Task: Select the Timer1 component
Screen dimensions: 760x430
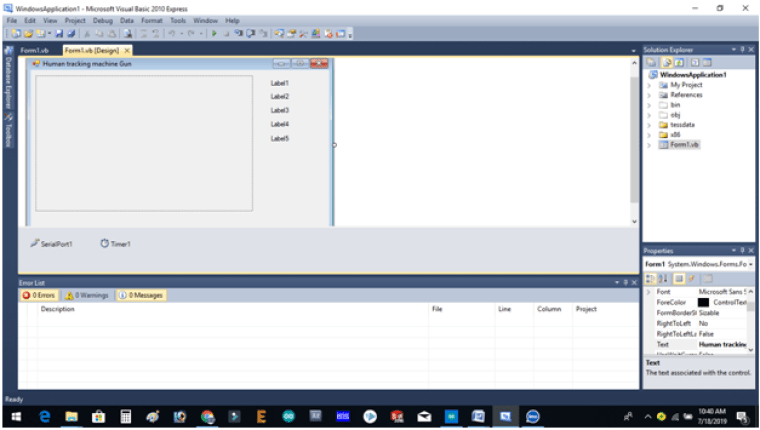Action: (115, 244)
